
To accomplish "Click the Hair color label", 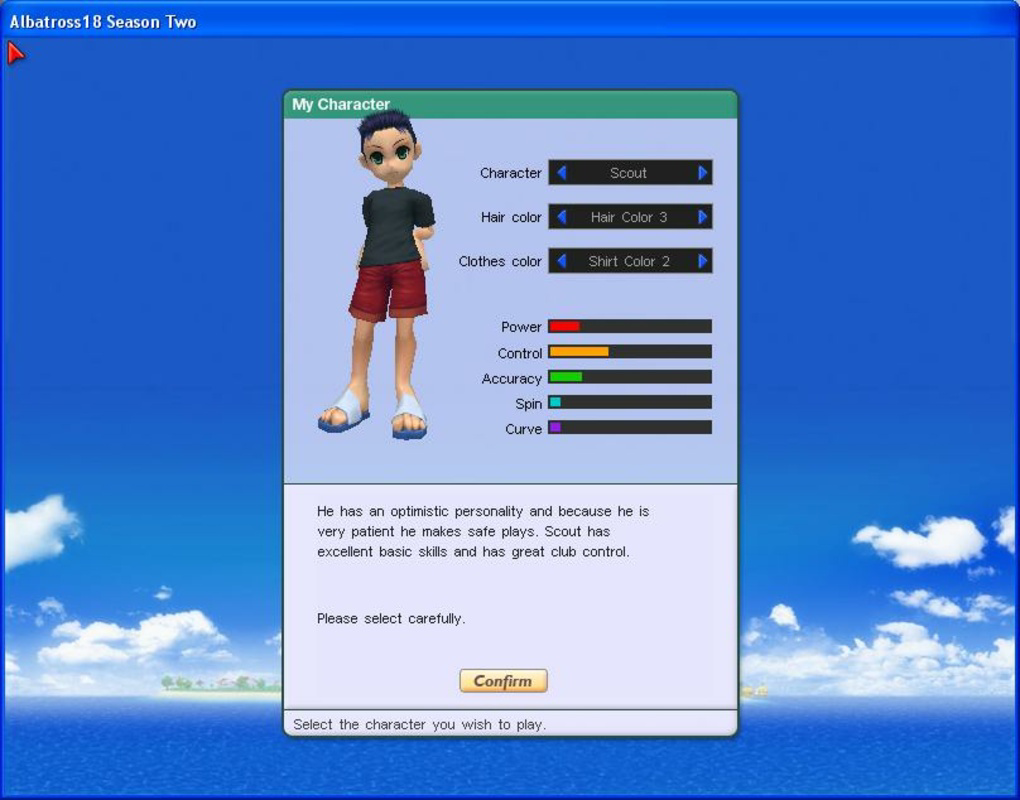I will [511, 217].
